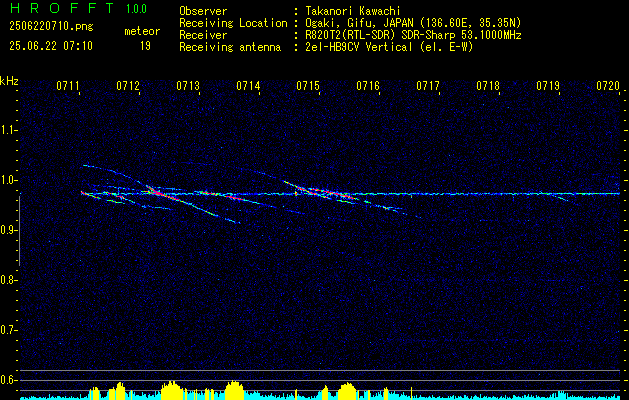
Task: Click the 0712 time marker
Action: tap(128, 85)
